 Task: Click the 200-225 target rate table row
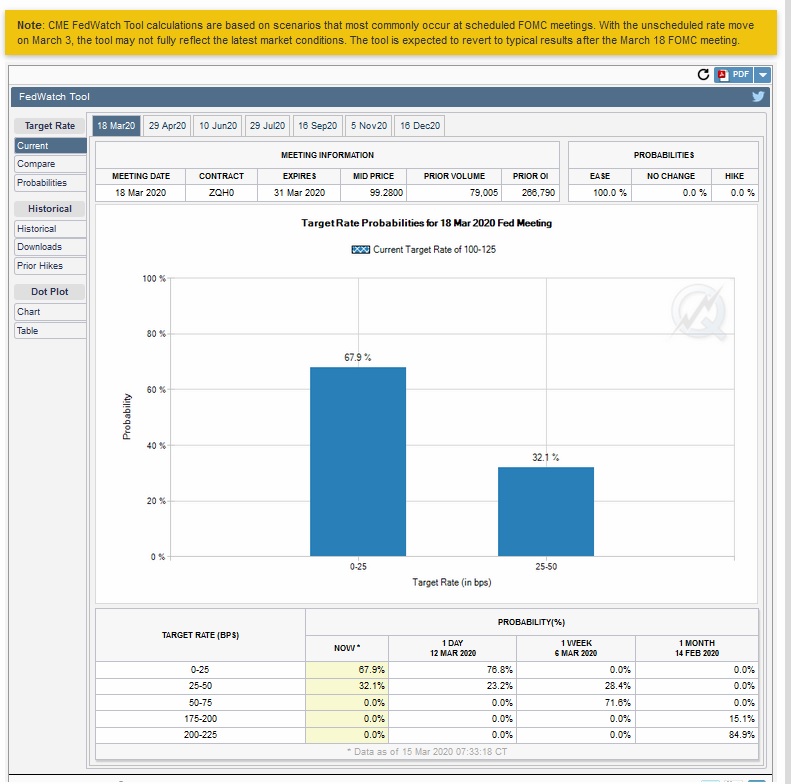click(427, 735)
